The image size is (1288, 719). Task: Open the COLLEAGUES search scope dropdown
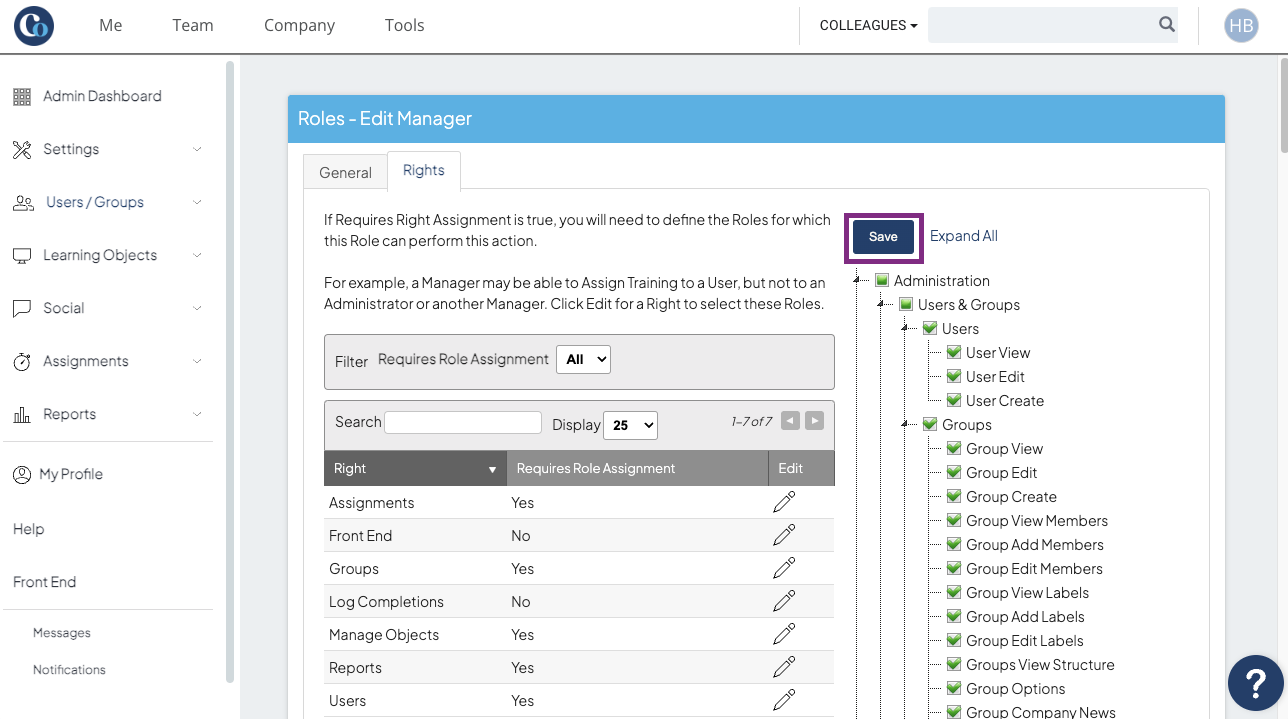pos(868,26)
